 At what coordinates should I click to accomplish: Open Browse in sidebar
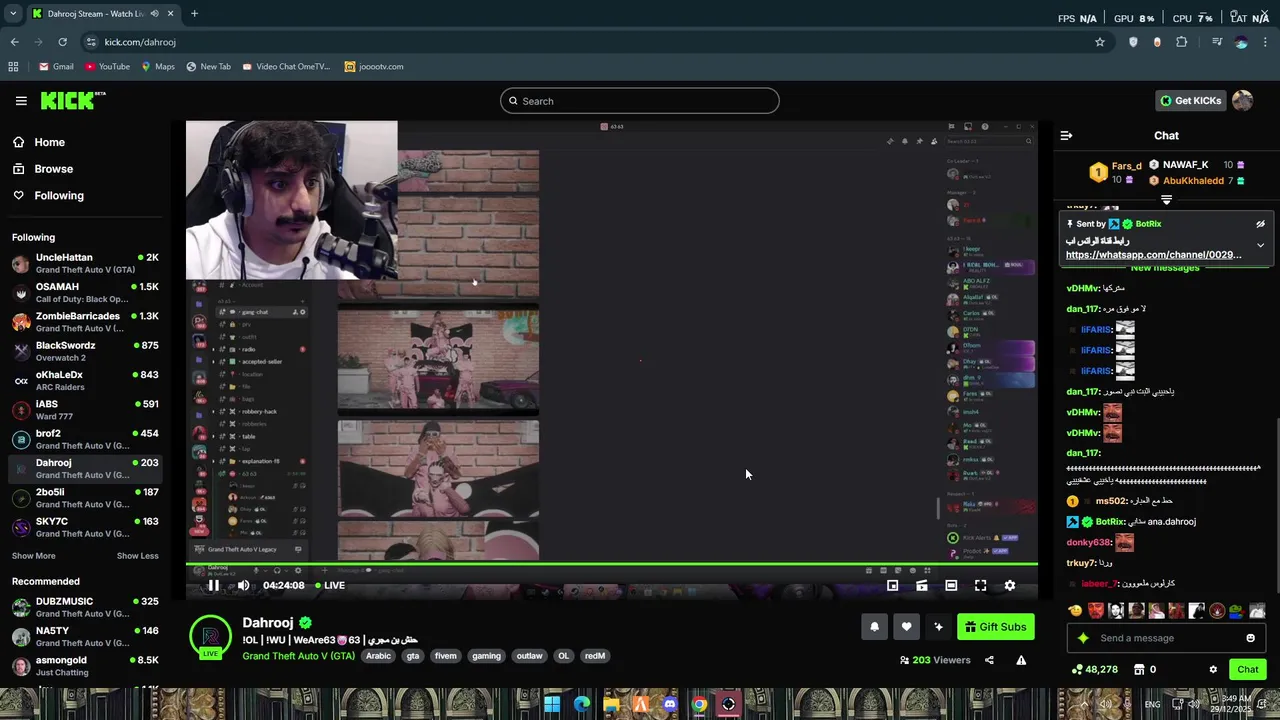pos(53,169)
